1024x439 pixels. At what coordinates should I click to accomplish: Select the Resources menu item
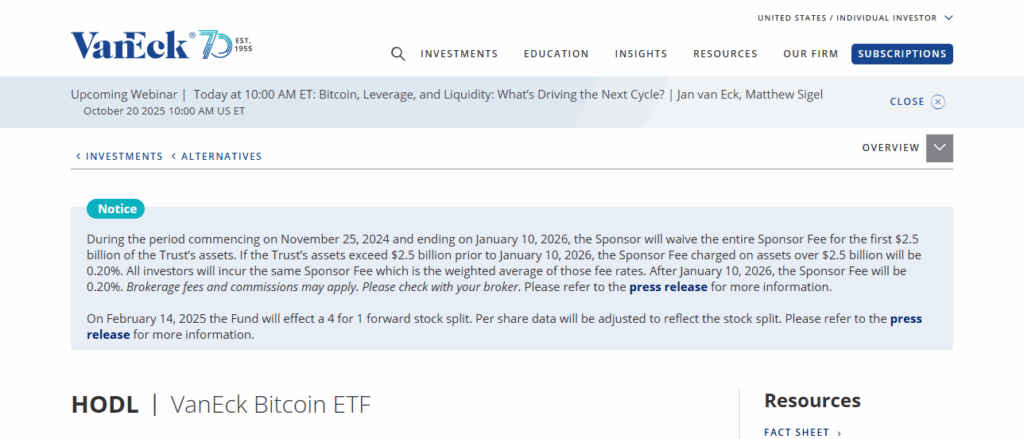(x=725, y=54)
